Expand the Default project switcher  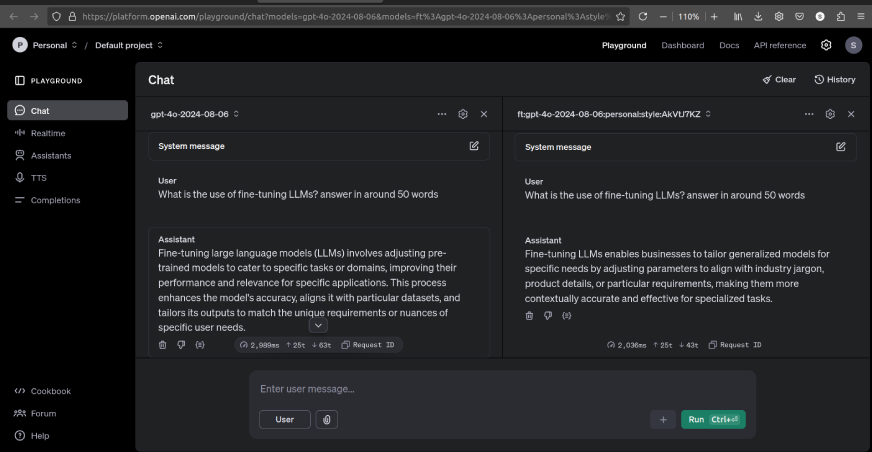click(128, 45)
